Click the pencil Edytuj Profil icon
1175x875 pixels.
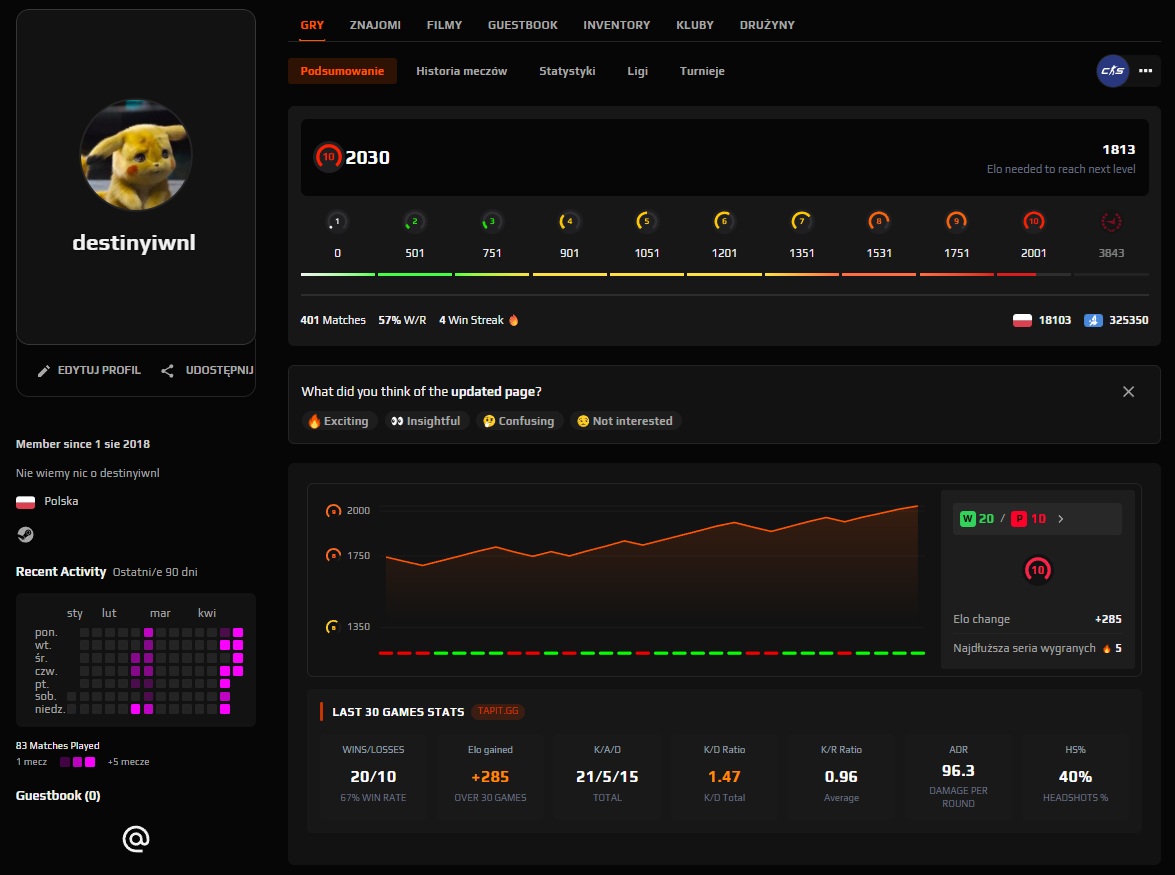click(x=44, y=371)
